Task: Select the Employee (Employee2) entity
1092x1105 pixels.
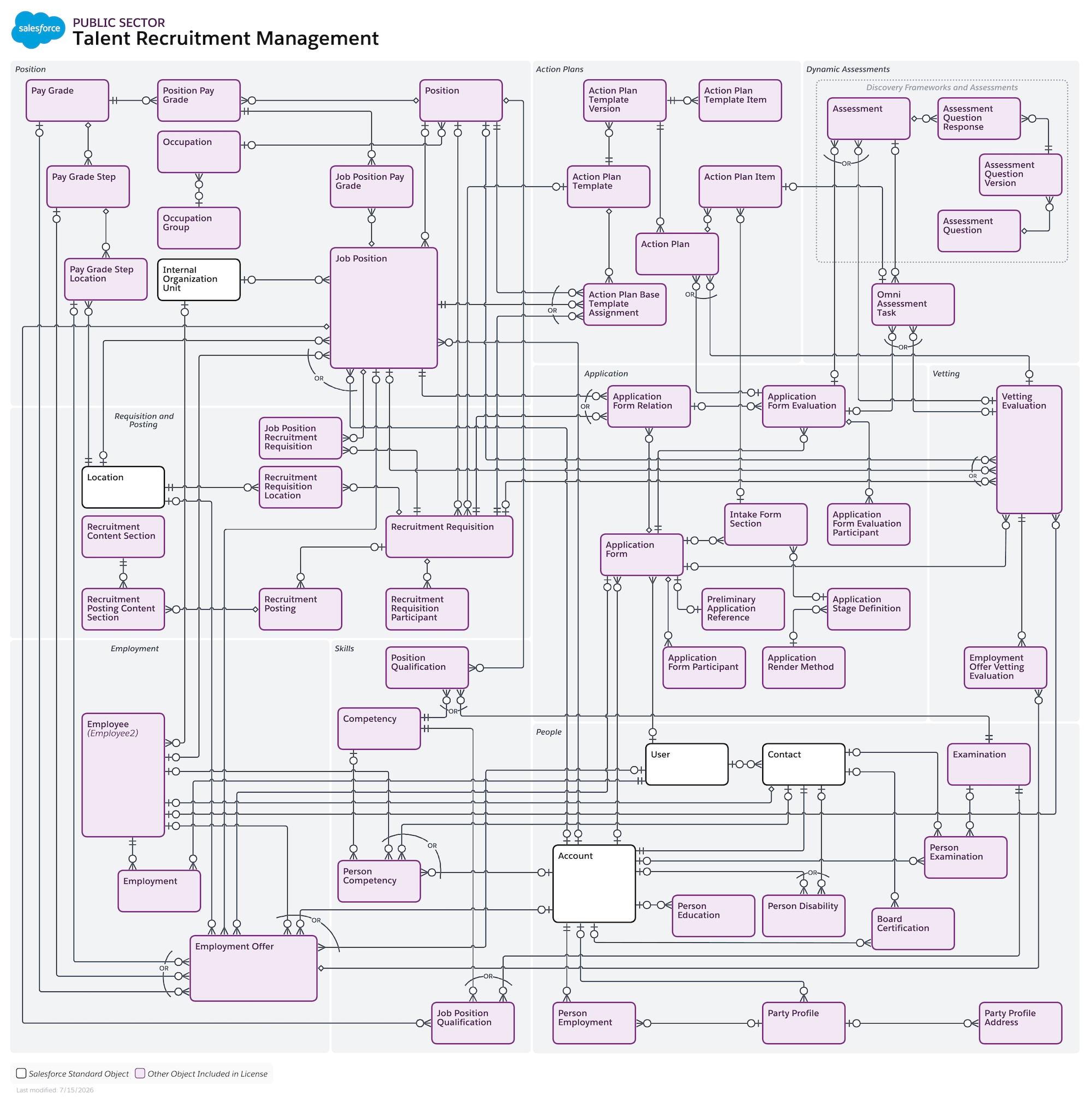Action: 123,775
